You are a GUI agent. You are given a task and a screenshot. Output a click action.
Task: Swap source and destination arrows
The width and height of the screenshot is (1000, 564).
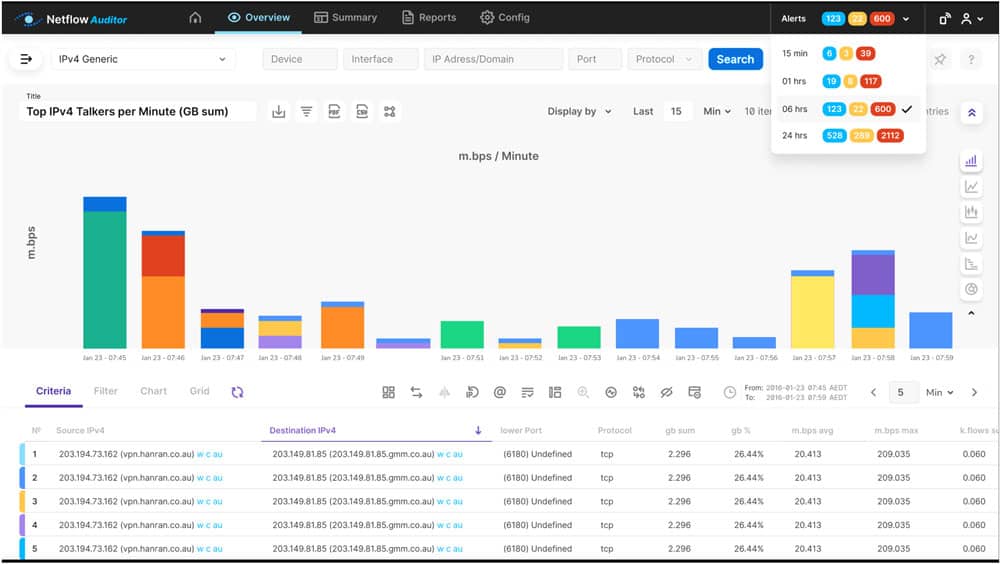click(416, 392)
